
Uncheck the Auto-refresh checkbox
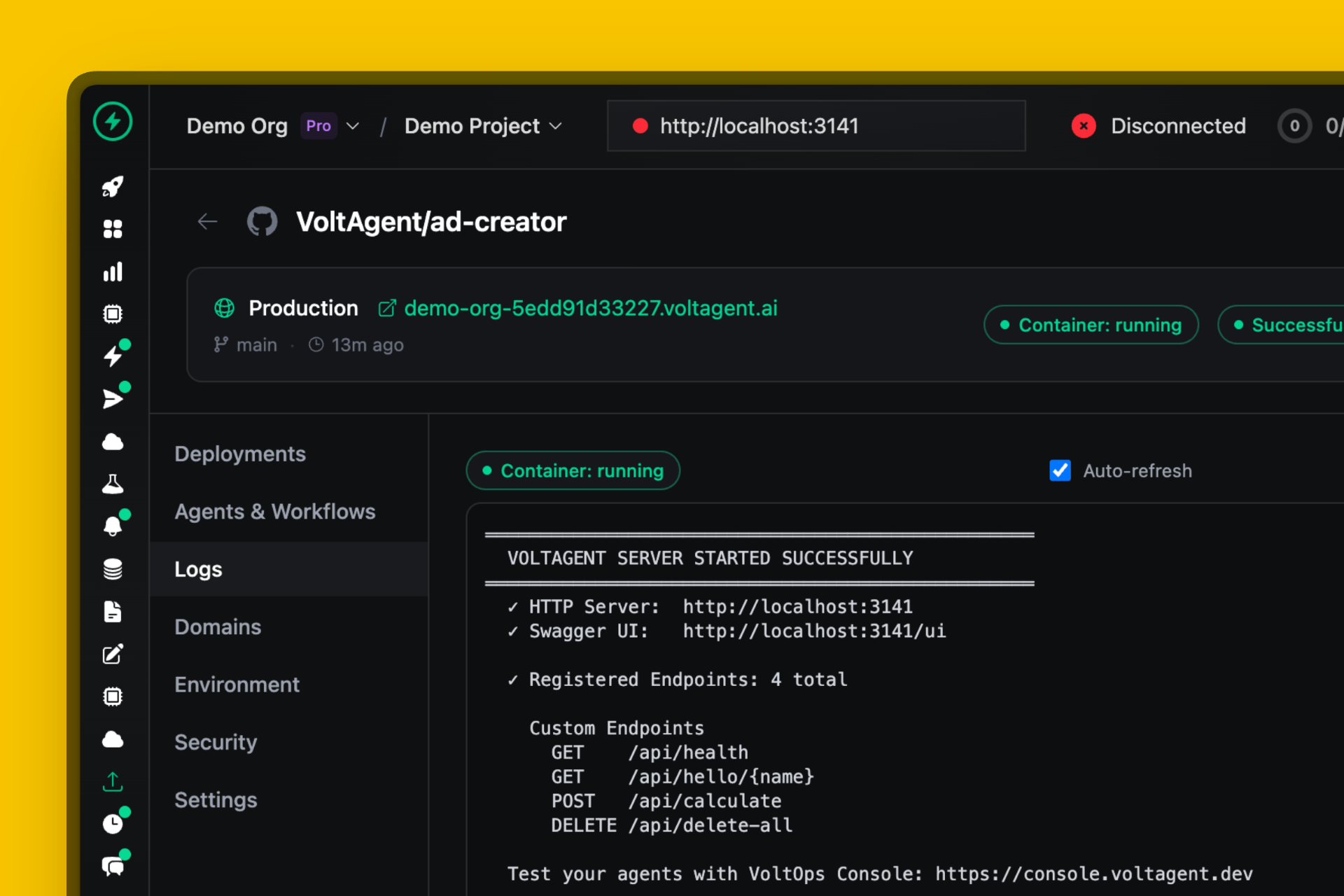(1060, 470)
